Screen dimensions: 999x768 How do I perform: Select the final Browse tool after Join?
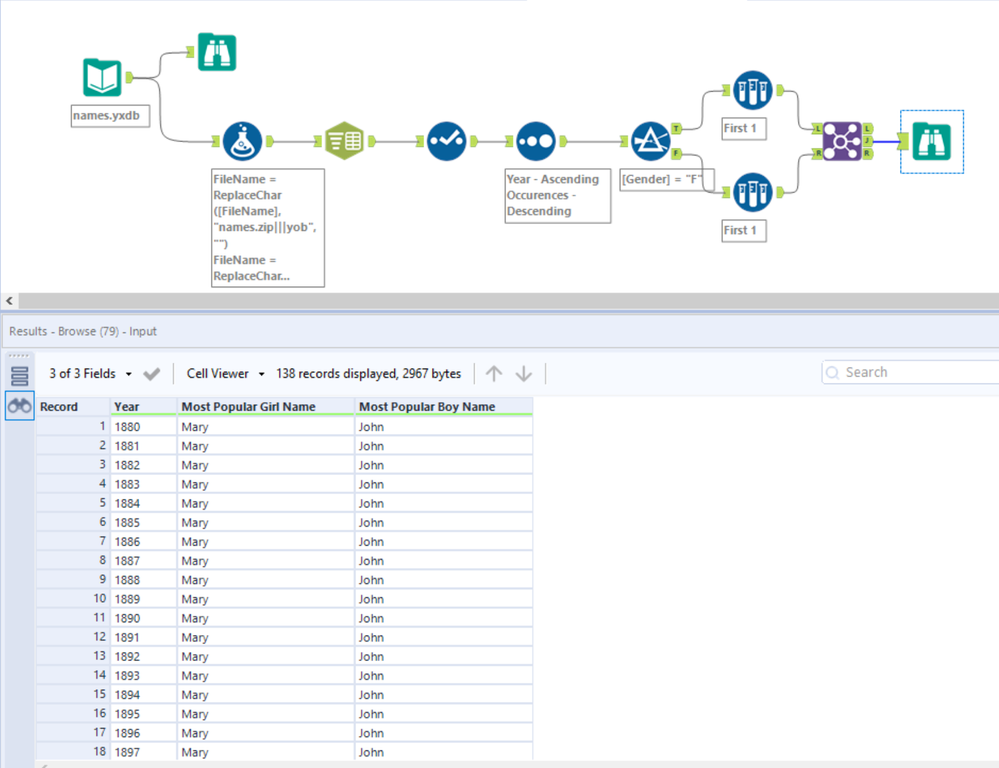pos(930,141)
